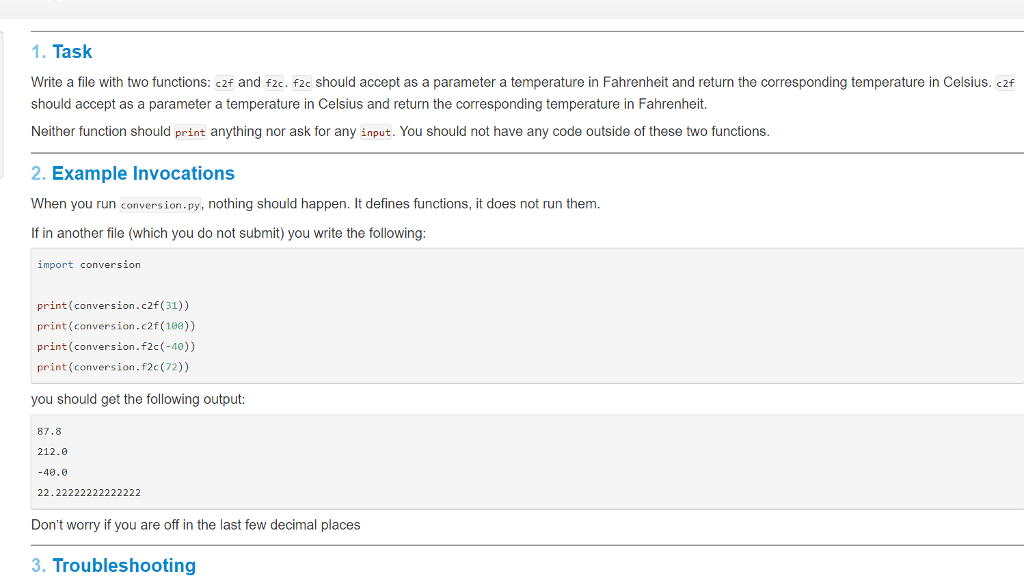Click the 87.8 output value

click(x=49, y=431)
